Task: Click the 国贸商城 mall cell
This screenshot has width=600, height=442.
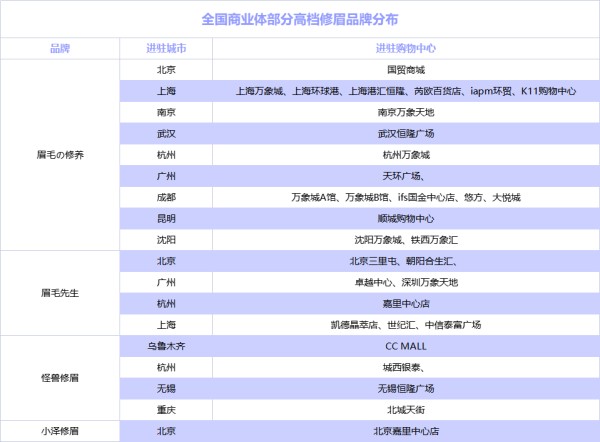Action: 406,70
